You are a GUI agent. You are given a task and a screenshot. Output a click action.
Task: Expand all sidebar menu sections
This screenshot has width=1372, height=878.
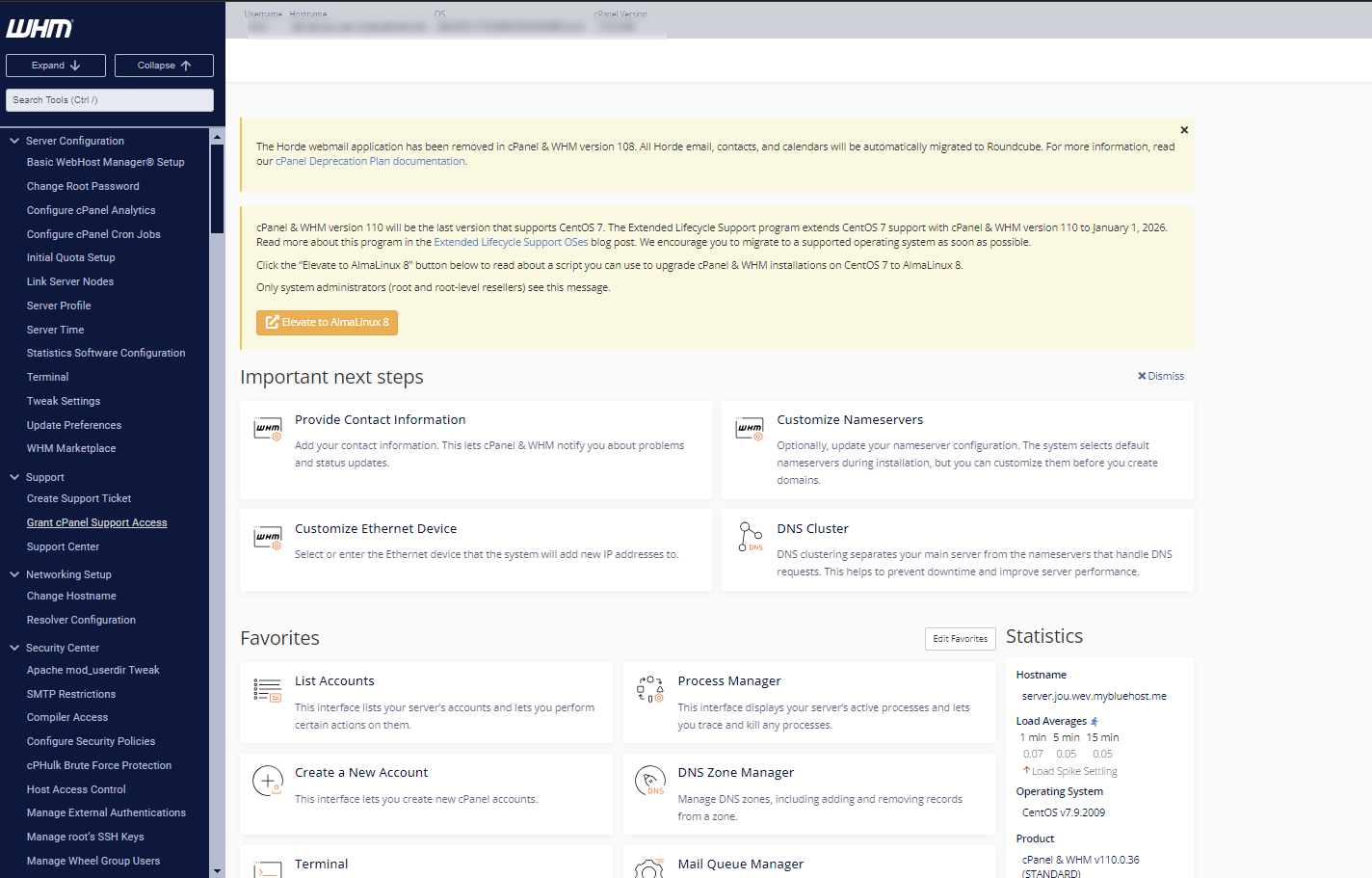56,66
